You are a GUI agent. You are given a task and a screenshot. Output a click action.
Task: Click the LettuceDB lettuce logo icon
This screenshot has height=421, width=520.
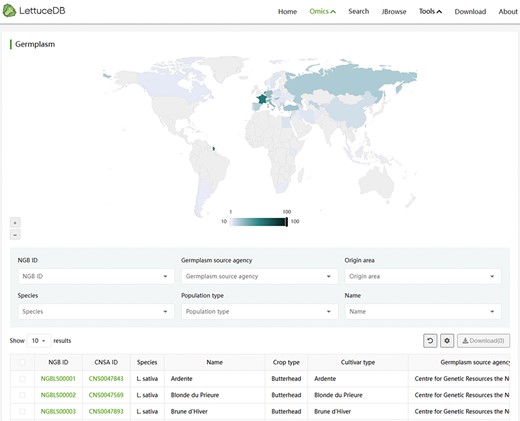[x=9, y=11]
